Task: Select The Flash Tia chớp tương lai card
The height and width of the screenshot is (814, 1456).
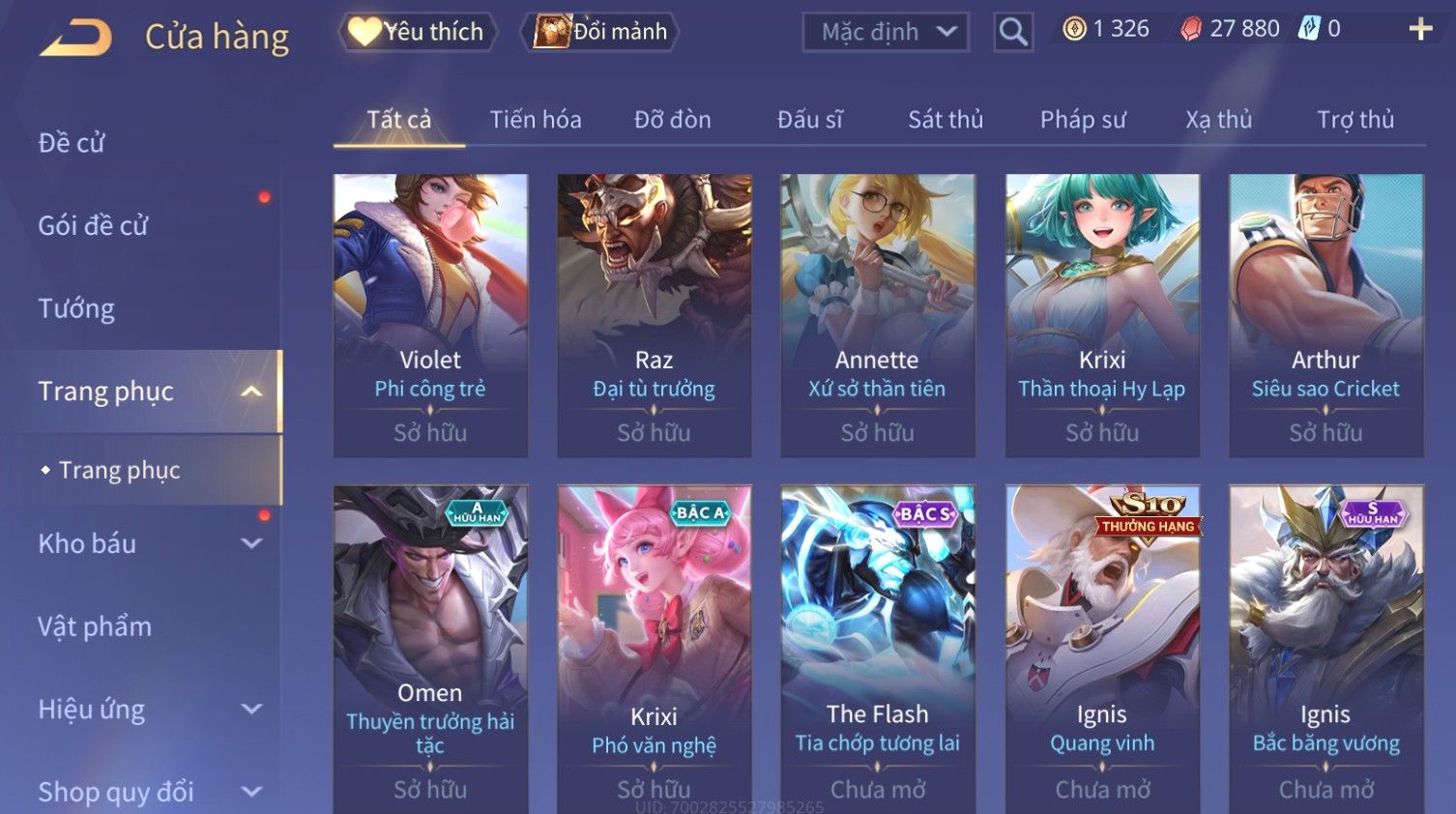Action: [x=878, y=649]
